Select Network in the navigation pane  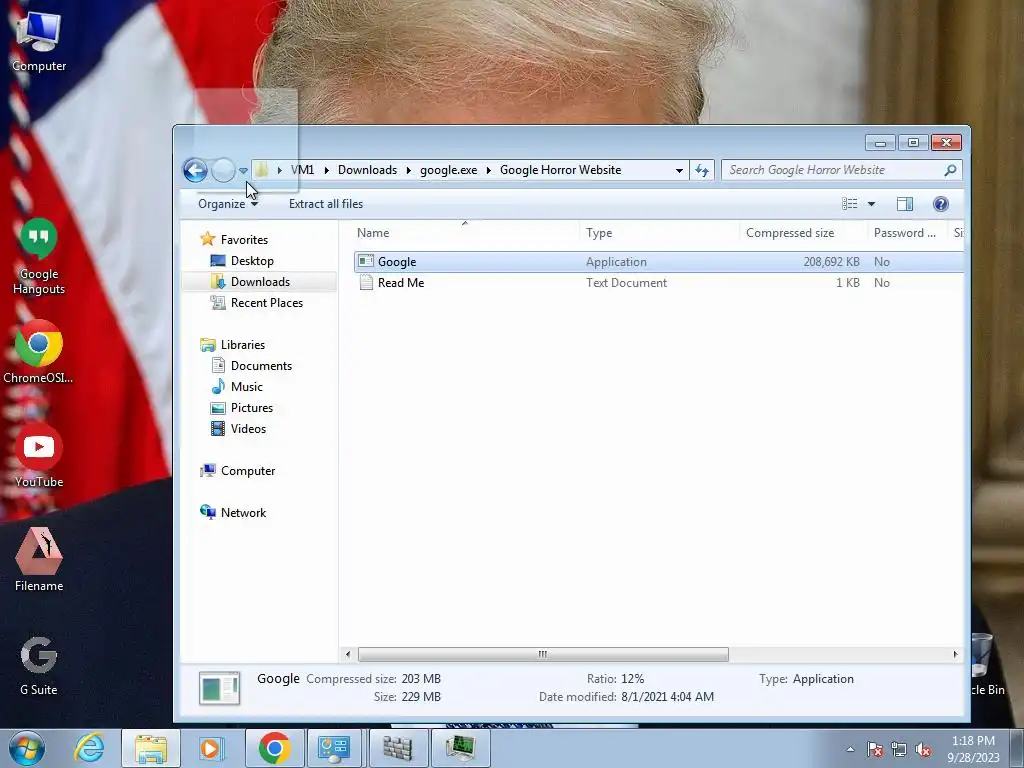(x=243, y=513)
